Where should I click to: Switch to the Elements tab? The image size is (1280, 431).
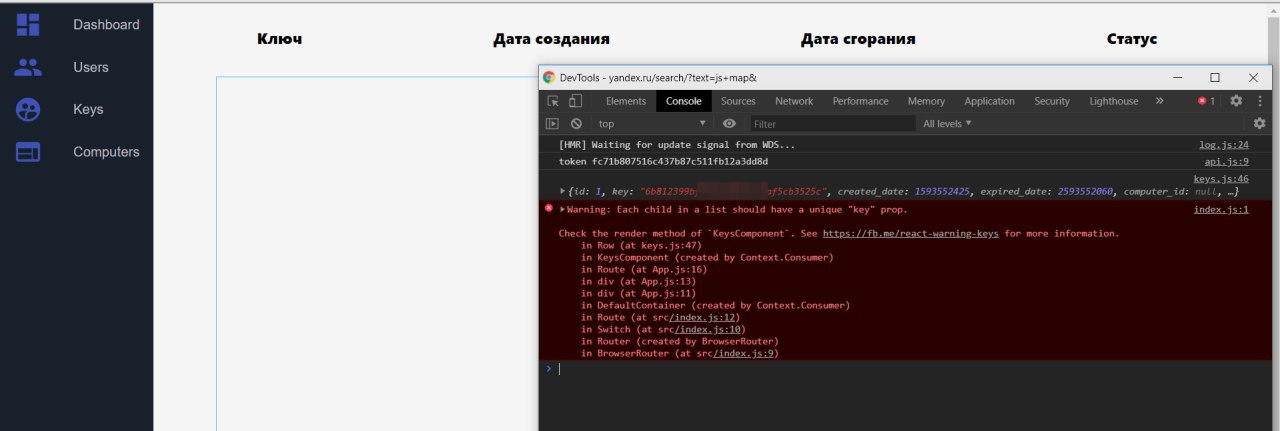626,101
